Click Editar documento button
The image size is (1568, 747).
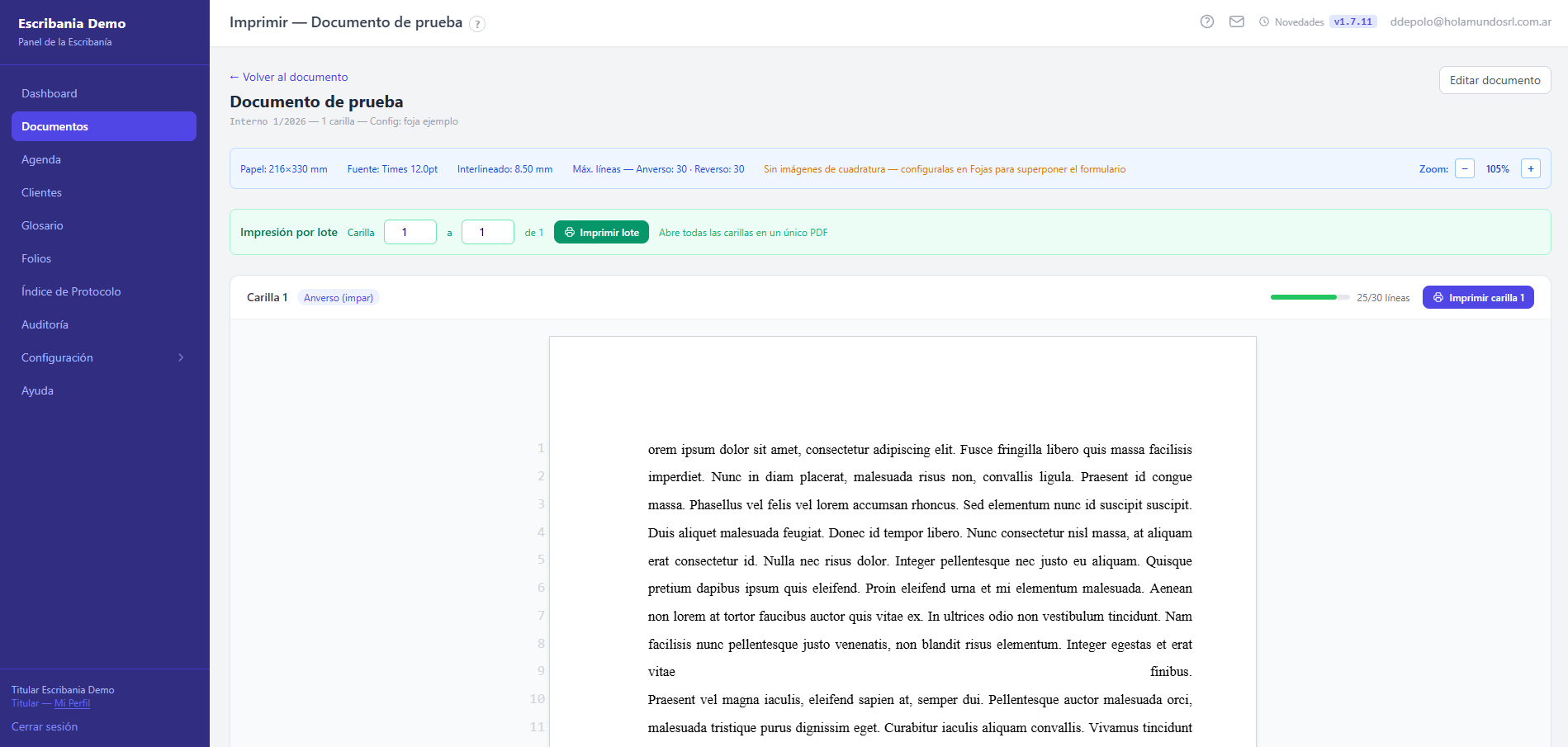pos(1495,80)
